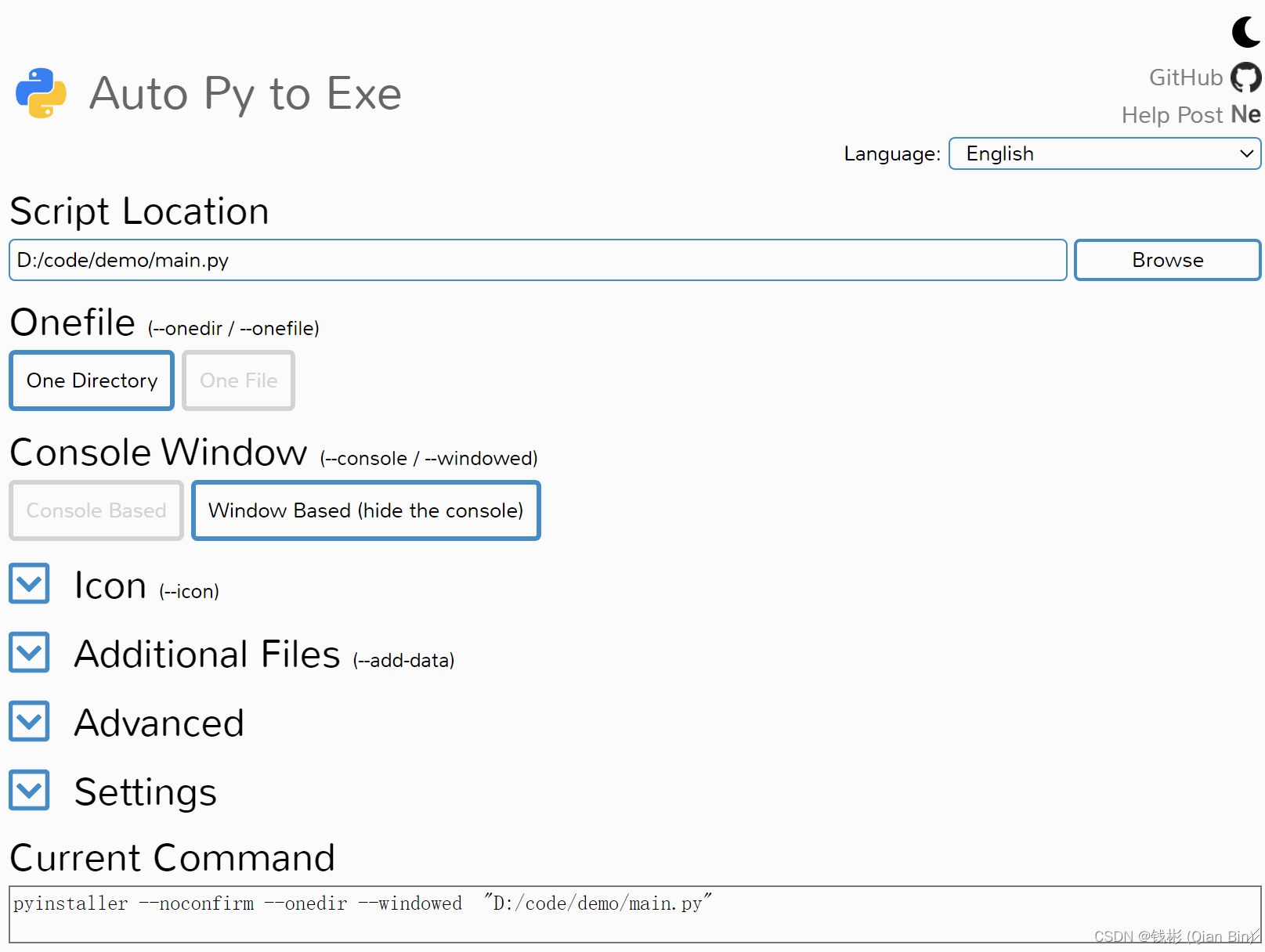The image size is (1265, 952).
Task: Expand the Advanced section chevron
Action: (28, 721)
